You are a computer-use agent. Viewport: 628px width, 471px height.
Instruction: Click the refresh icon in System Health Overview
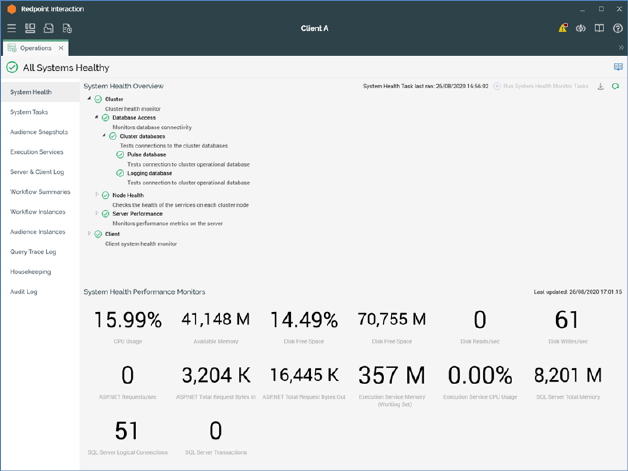[615, 87]
